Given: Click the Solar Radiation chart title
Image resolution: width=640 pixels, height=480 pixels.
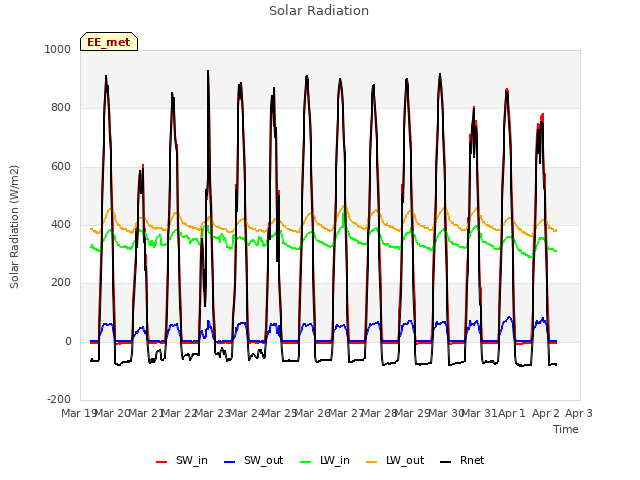Looking at the screenshot, I should click(x=319, y=11).
